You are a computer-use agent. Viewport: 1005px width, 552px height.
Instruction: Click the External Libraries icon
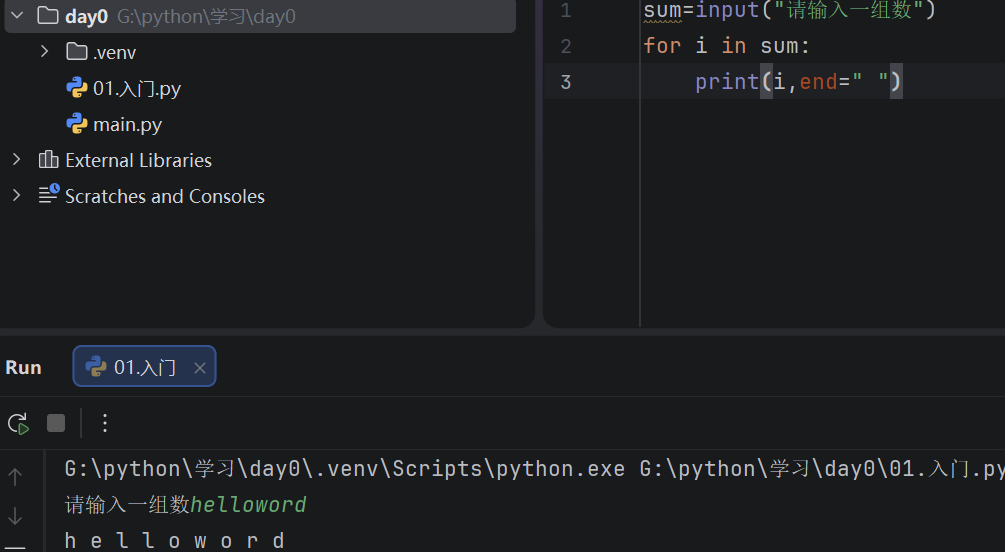[48, 159]
